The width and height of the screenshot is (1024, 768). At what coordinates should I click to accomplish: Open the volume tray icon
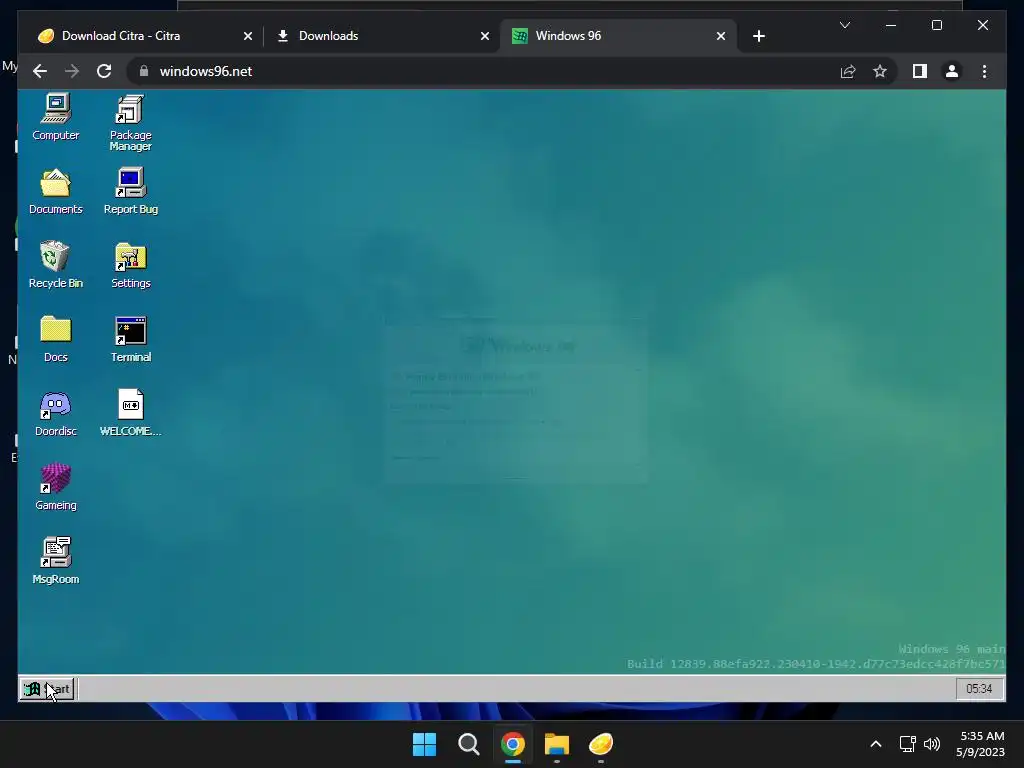pyautogui.click(x=932, y=744)
